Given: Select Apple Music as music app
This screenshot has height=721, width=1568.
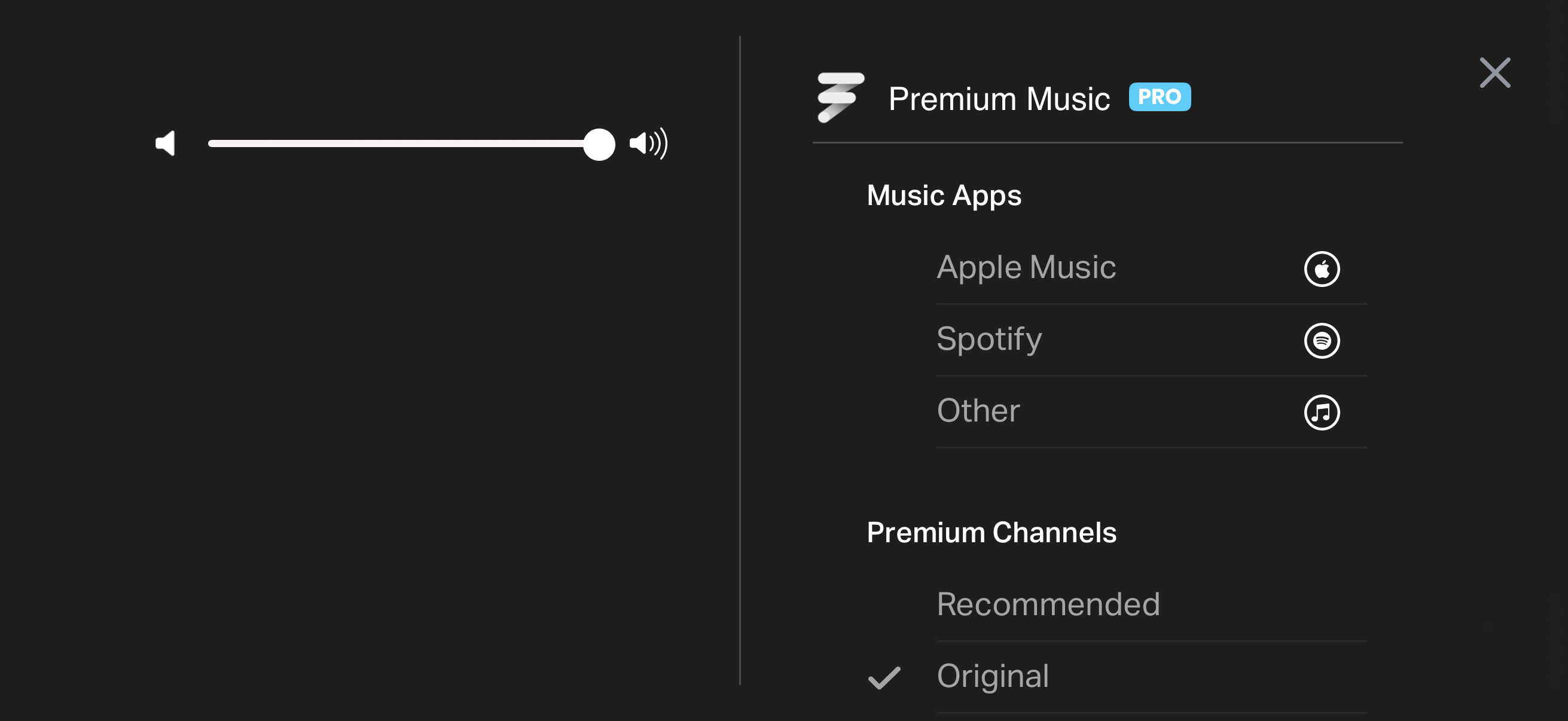Looking at the screenshot, I should (1026, 268).
